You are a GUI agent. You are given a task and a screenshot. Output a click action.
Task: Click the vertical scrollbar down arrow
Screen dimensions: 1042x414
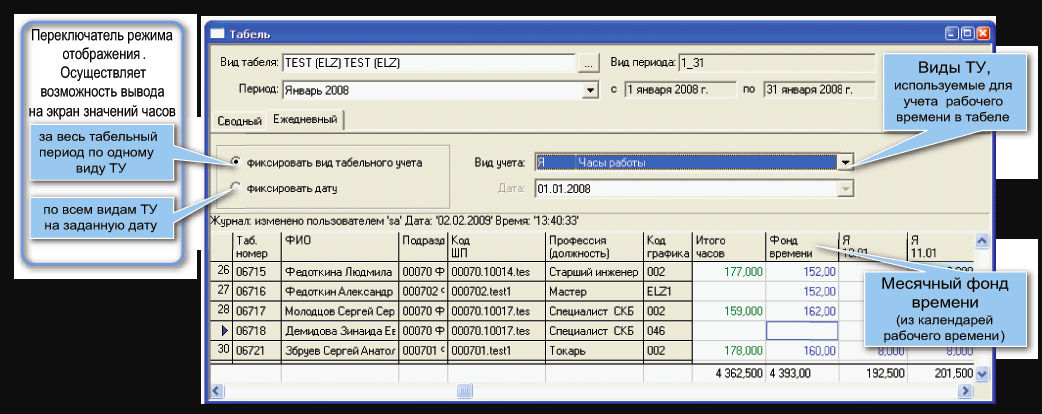pyautogui.click(x=981, y=373)
